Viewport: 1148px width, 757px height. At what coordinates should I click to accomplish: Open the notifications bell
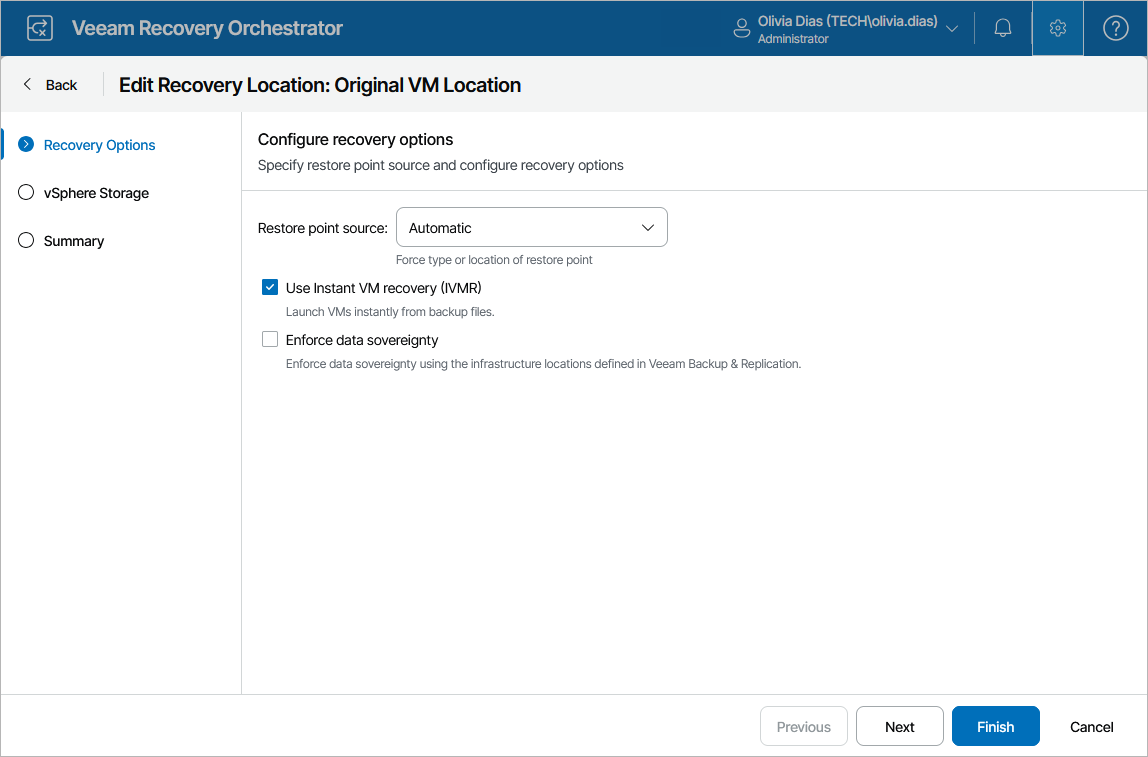[x=1003, y=28]
